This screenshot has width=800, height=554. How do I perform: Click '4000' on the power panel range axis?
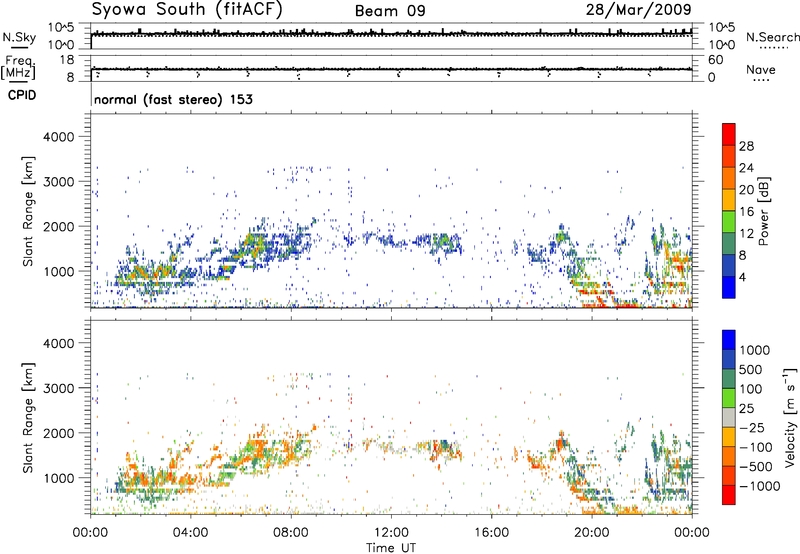point(58,137)
